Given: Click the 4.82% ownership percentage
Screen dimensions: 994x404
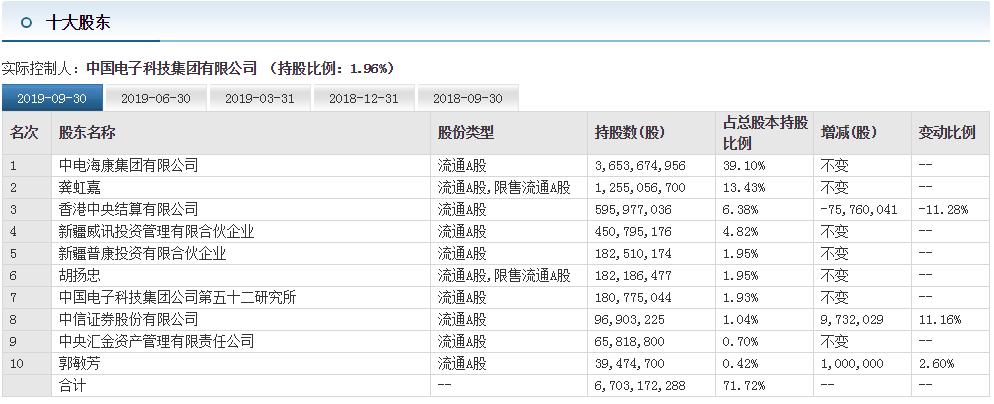Looking at the screenshot, I should (740, 231).
